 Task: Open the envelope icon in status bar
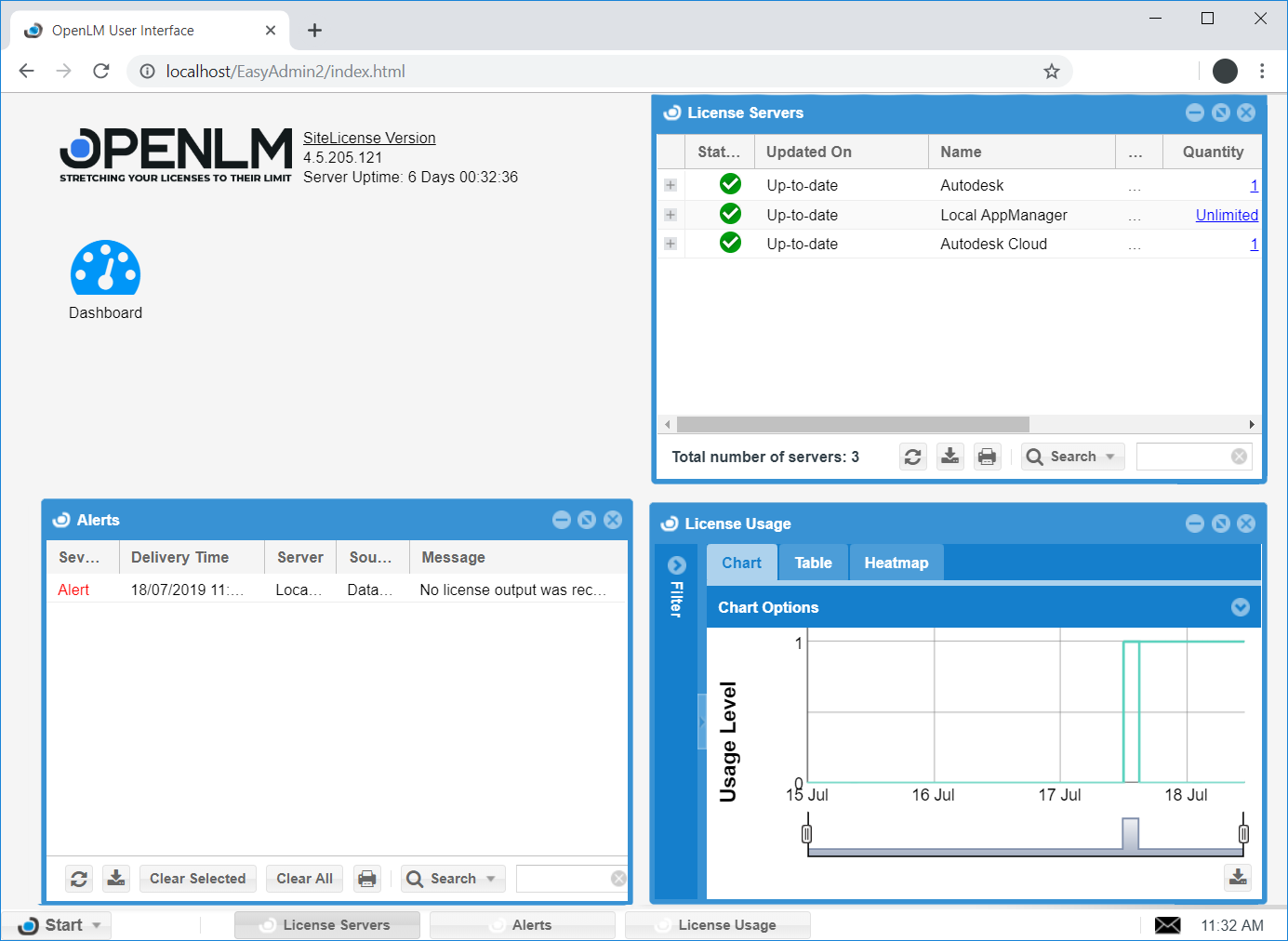point(1167,925)
